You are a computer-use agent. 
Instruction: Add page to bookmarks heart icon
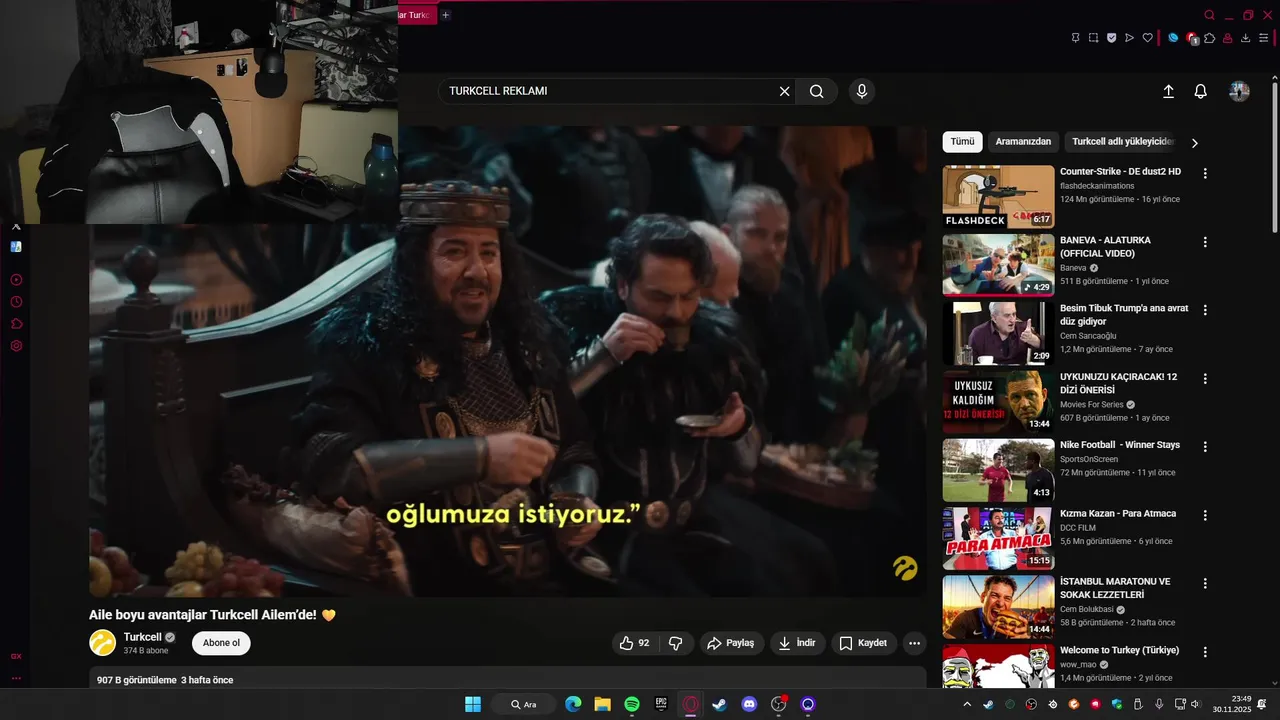pos(1147,38)
